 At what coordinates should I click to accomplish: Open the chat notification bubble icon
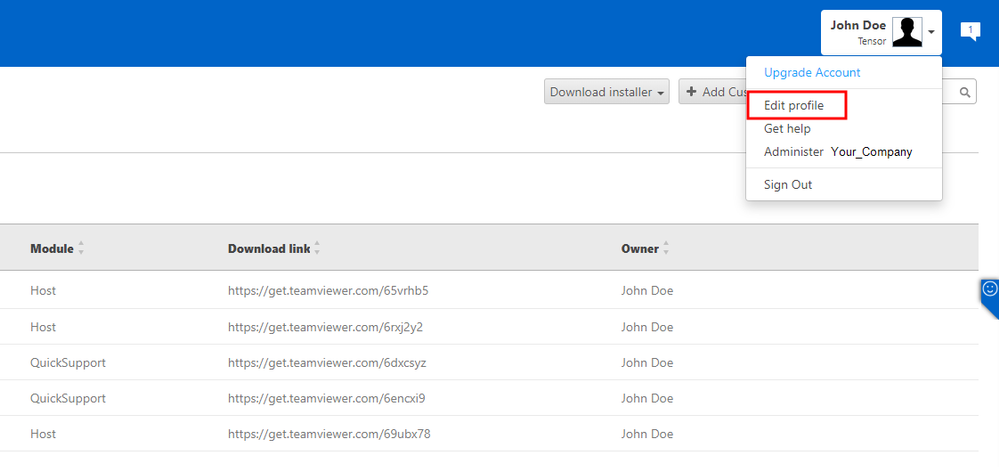(x=970, y=31)
